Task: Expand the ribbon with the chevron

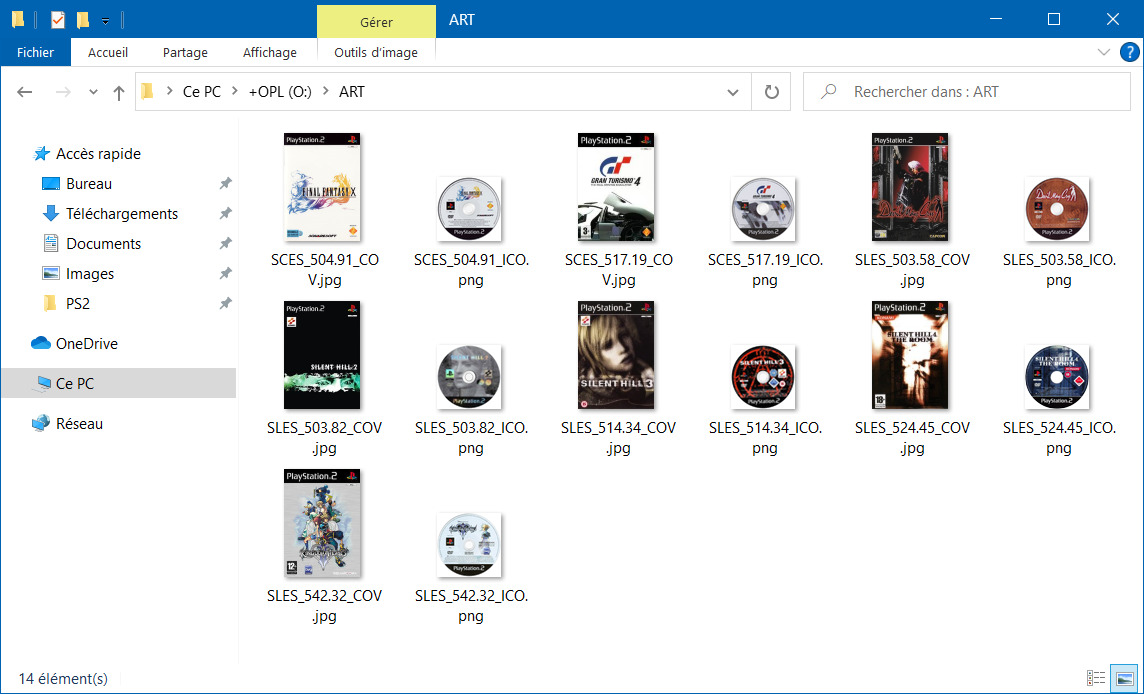Action: [x=1104, y=53]
